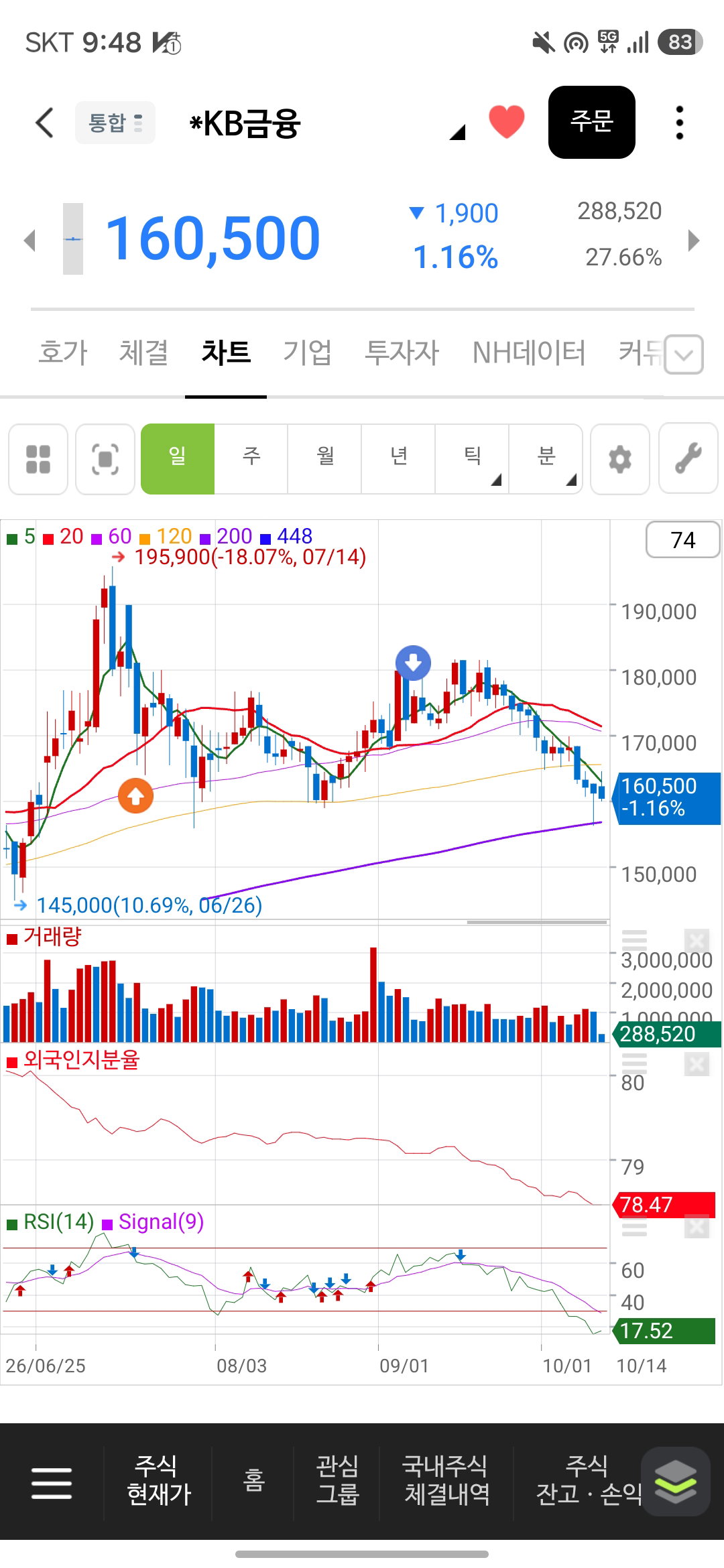The image size is (724, 1568).
Task: Open the hamburger menu in bottom bar
Action: coord(52,1482)
